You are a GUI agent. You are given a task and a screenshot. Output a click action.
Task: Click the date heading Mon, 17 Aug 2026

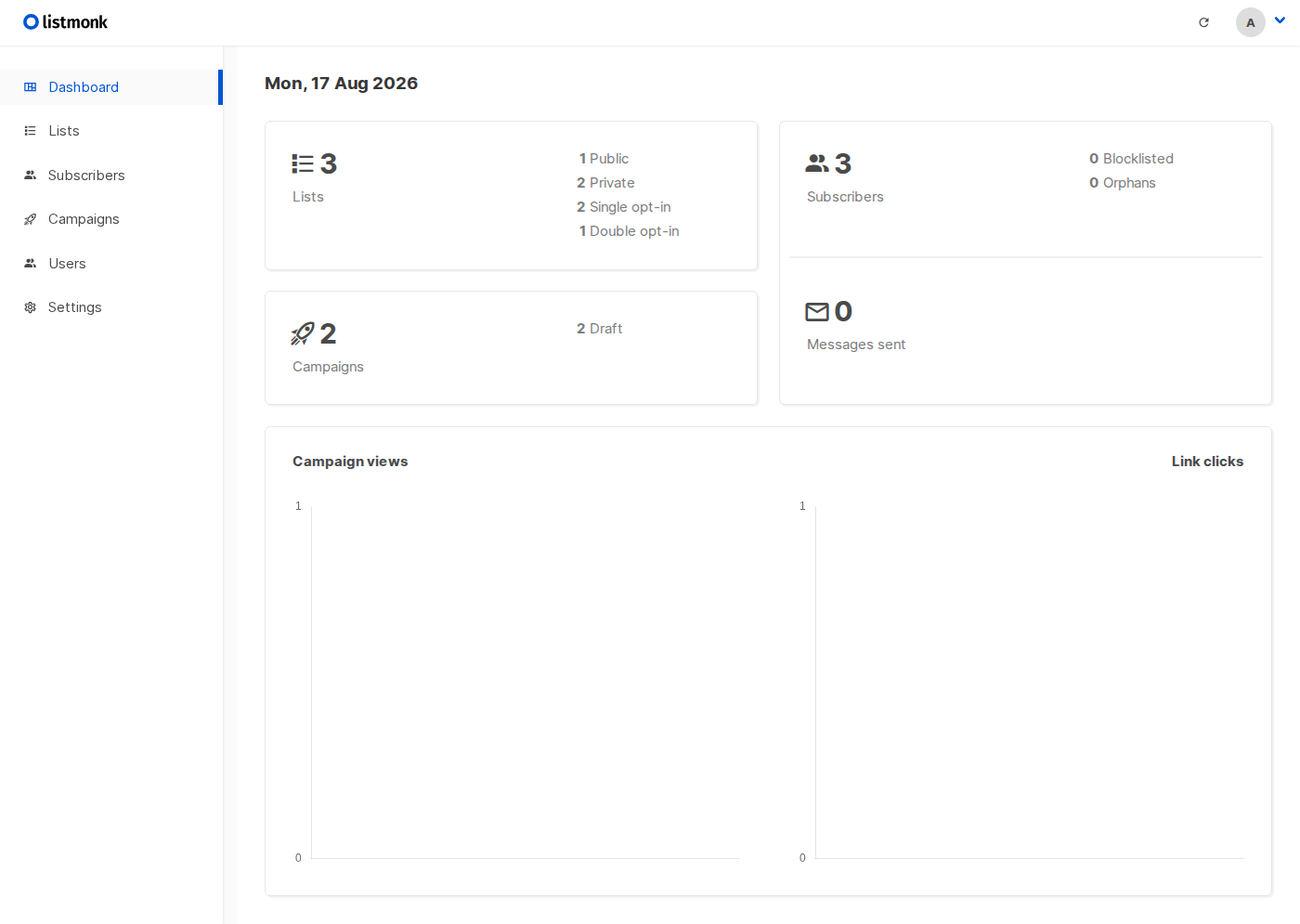pyautogui.click(x=341, y=84)
